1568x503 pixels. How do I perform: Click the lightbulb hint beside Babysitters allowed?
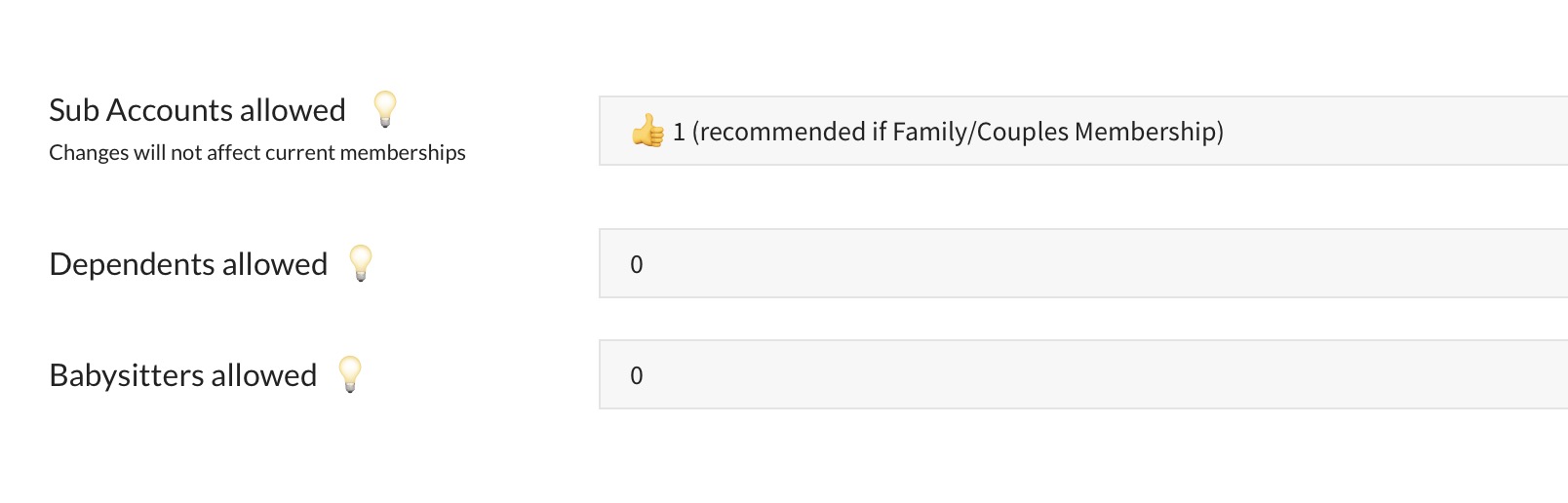point(350,373)
